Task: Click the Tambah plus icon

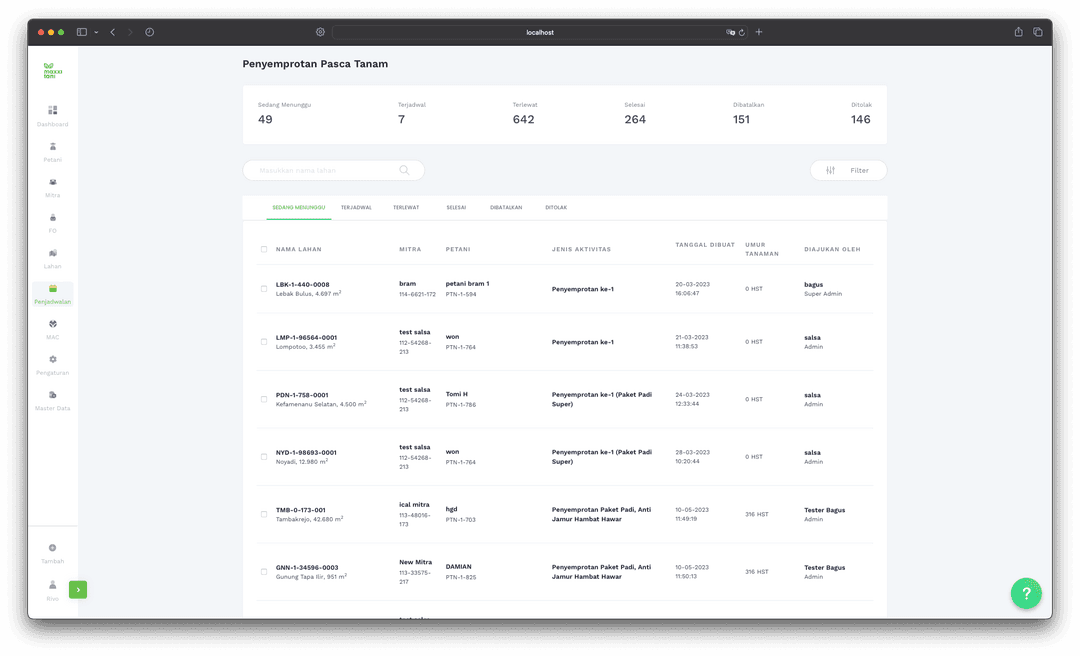Action: [53, 548]
